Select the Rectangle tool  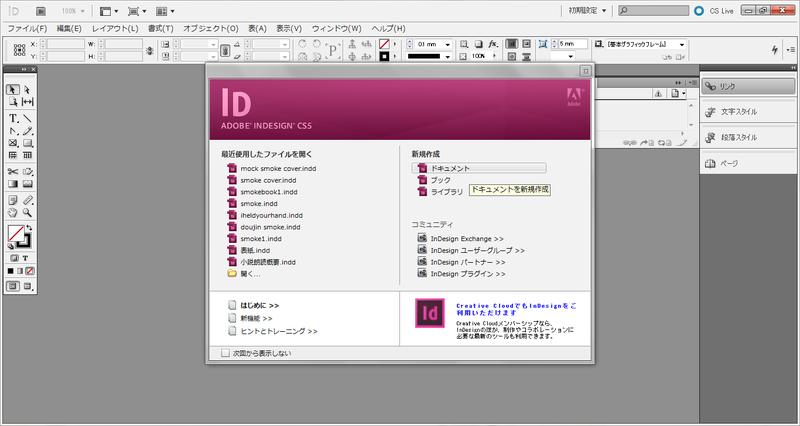28,143
